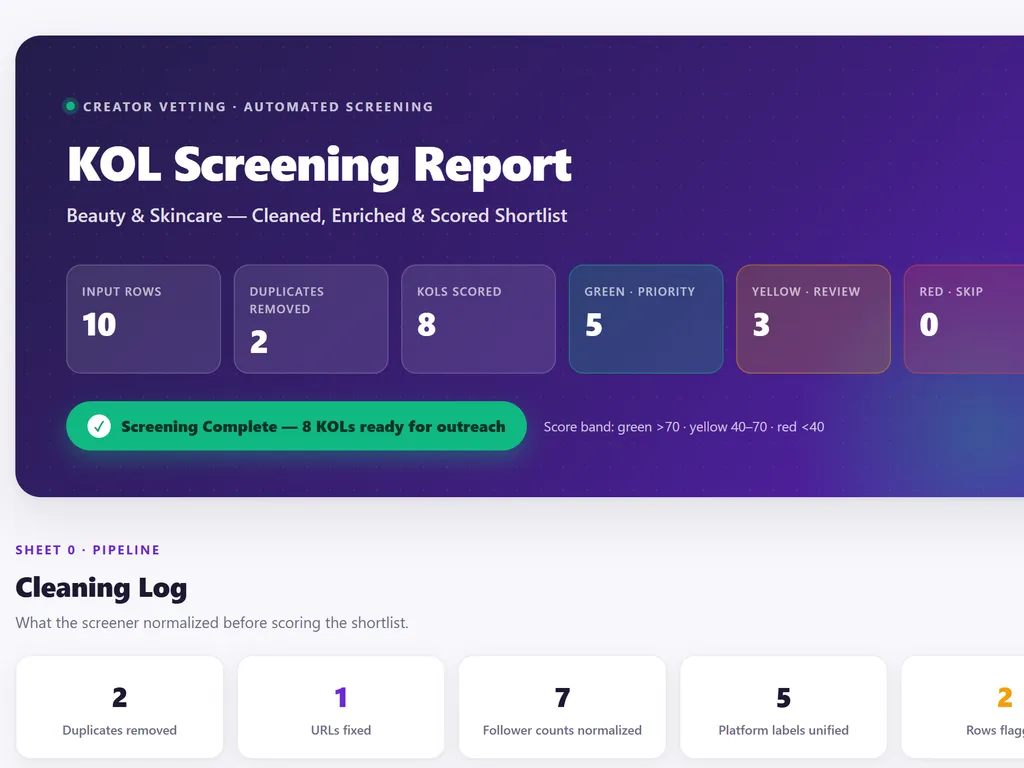The height and width of the screenshot is (768, 1024).
Task: Select the Input Rows stat card
Action: click(x=144, y=319)
